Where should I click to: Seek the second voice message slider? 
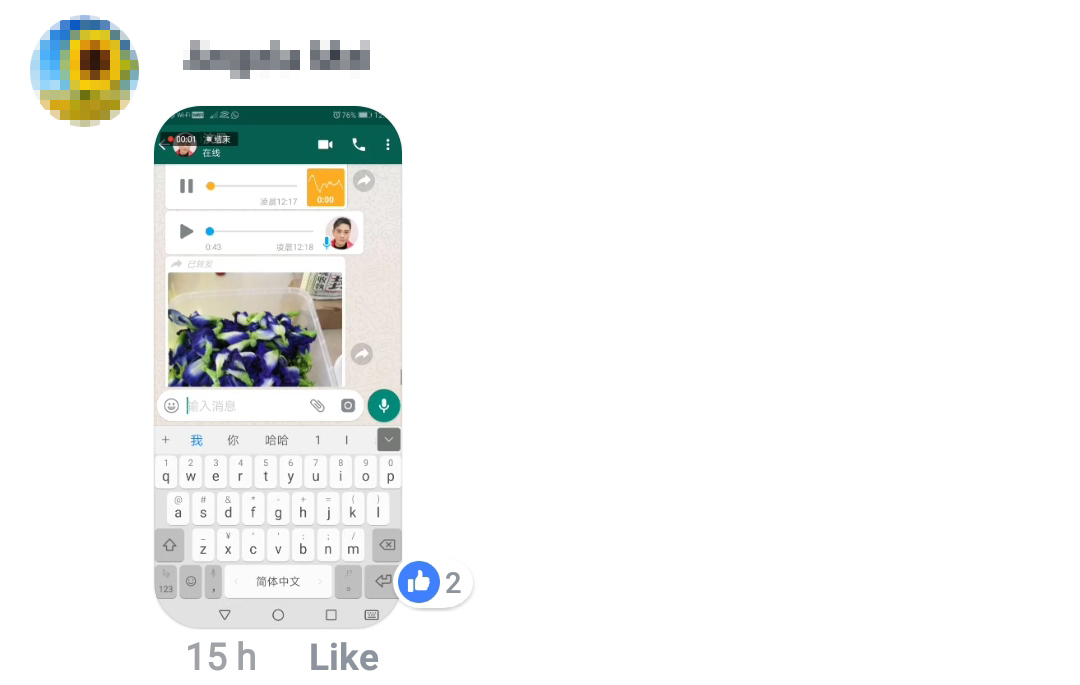tap(260, 231)
